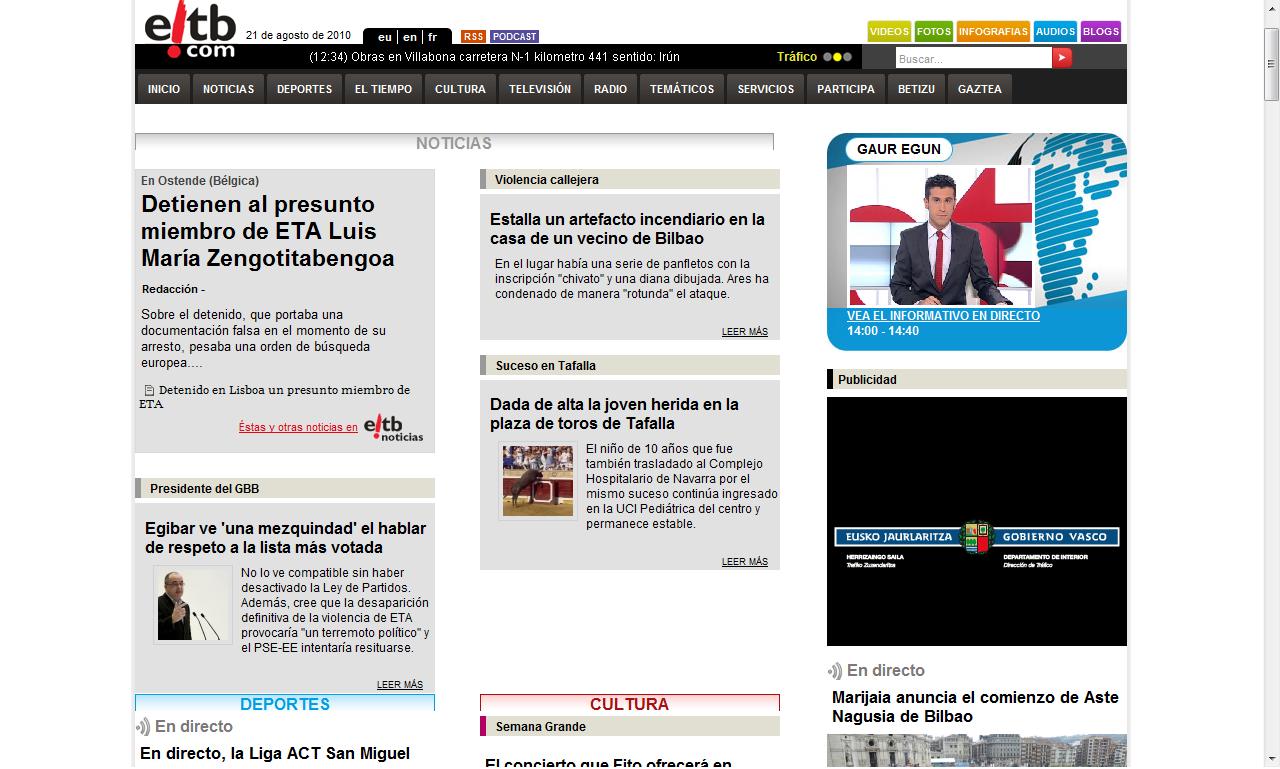Click the Tafalla bullring photo thumbnail
Image resolution: width=1280 pixels, height=769 pixels.
[x=538, y=481]
